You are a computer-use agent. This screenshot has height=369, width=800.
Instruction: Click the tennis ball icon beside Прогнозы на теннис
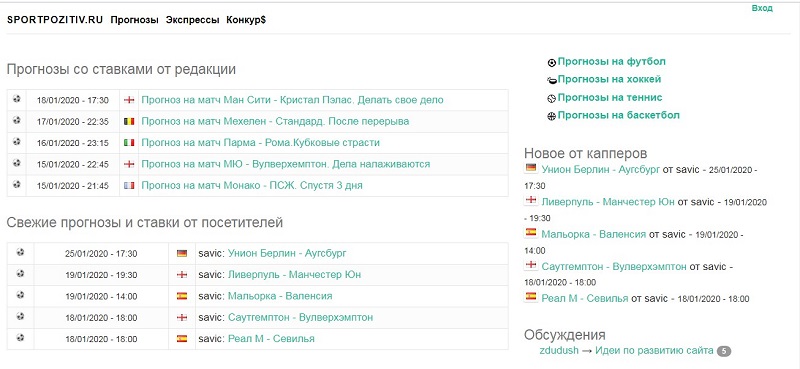(x=552, y=99)
